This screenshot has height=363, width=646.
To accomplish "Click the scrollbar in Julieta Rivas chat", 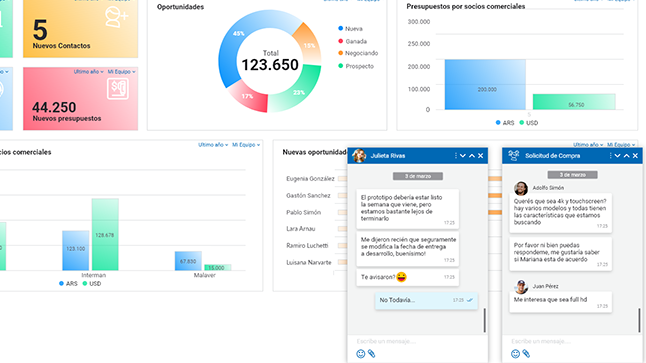I will [x=484, y=320].
